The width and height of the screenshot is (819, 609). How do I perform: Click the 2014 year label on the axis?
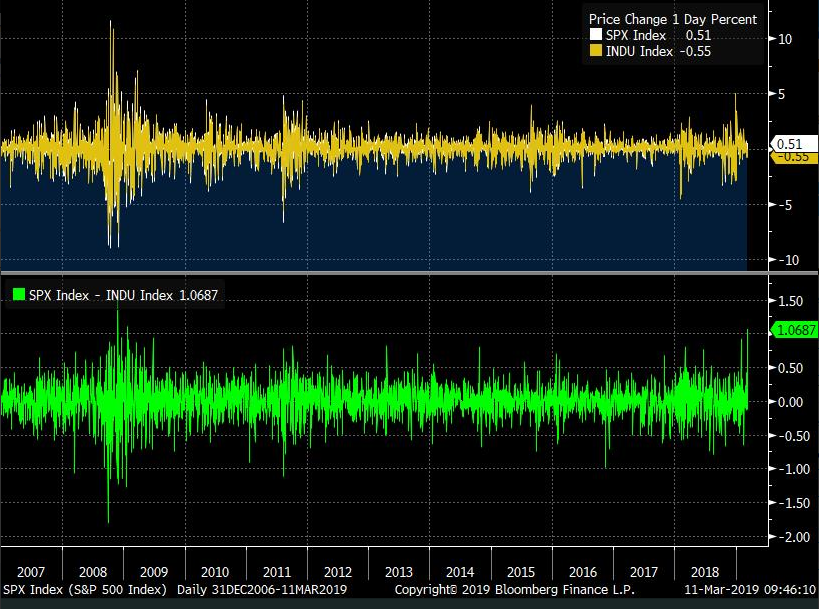point(460,572)
